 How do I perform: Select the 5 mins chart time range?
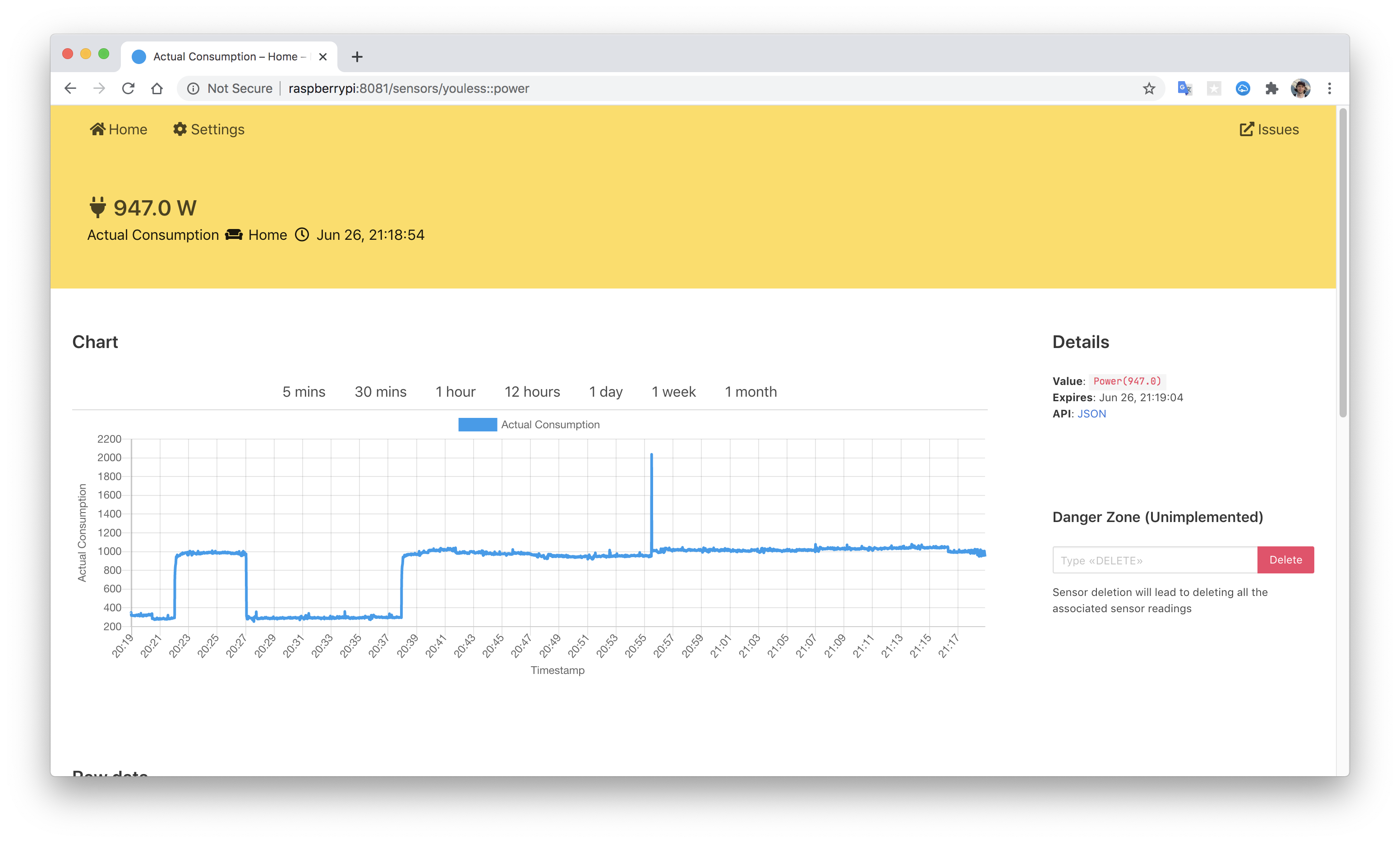tap(303, 391)
